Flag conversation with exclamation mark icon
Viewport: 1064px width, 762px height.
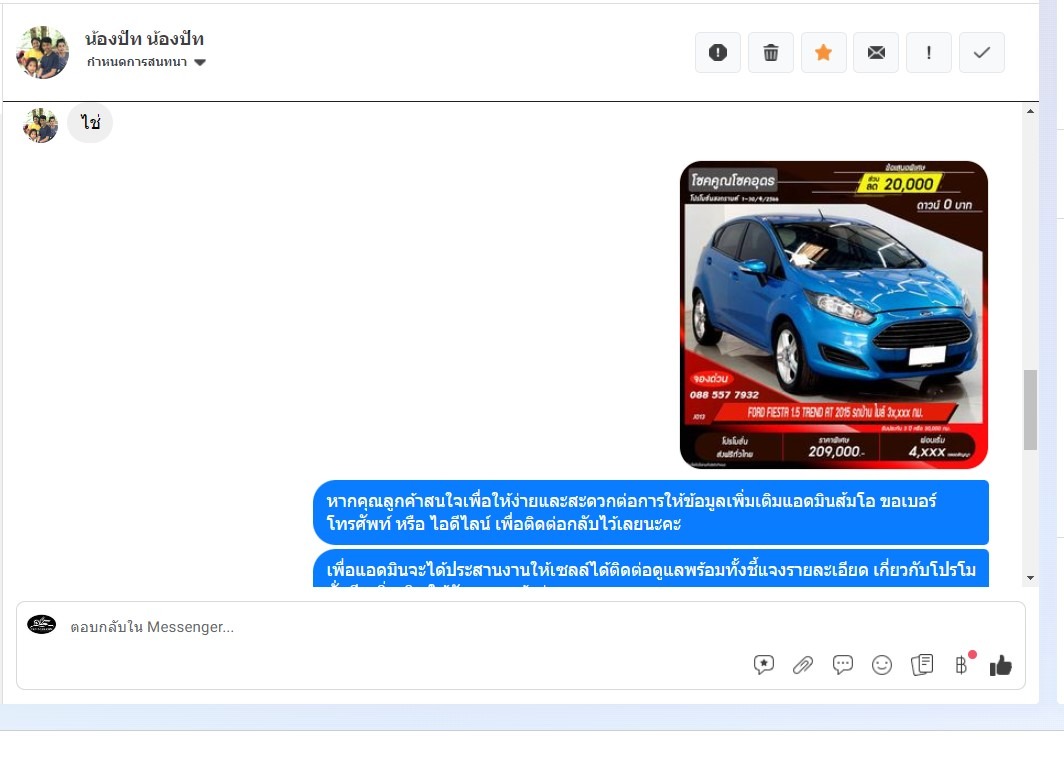tap(929, 52)
